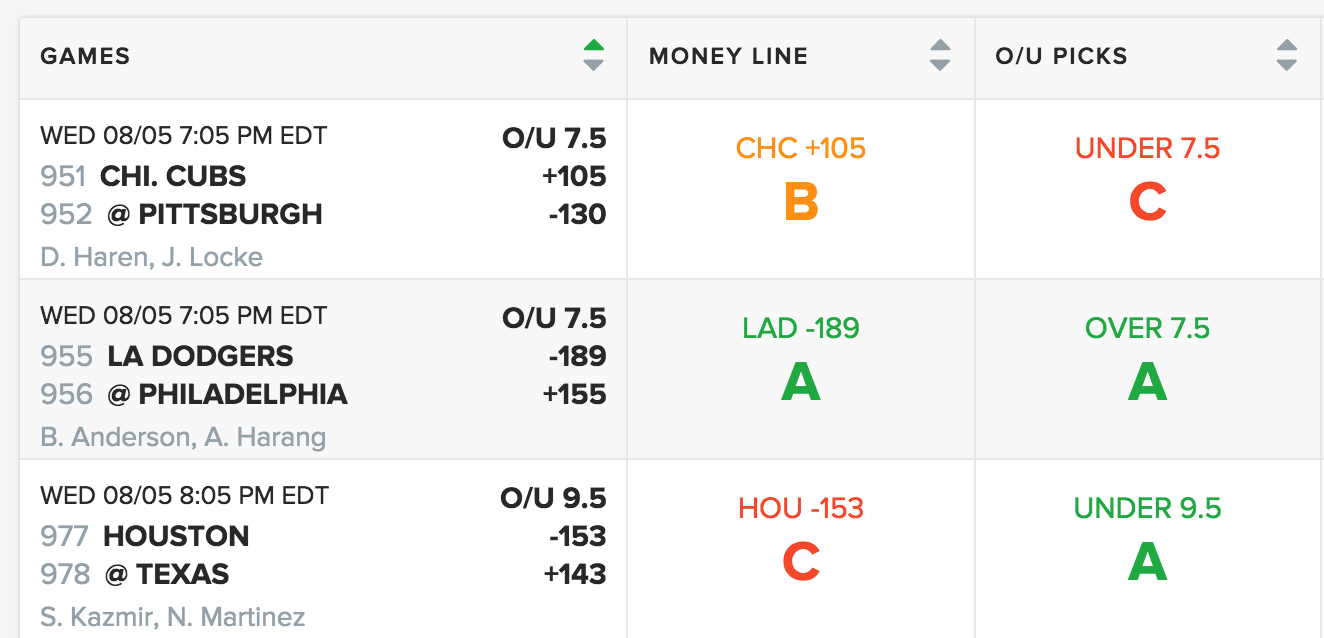Select the UNDER 9.5 pick link

(1147, 508)
